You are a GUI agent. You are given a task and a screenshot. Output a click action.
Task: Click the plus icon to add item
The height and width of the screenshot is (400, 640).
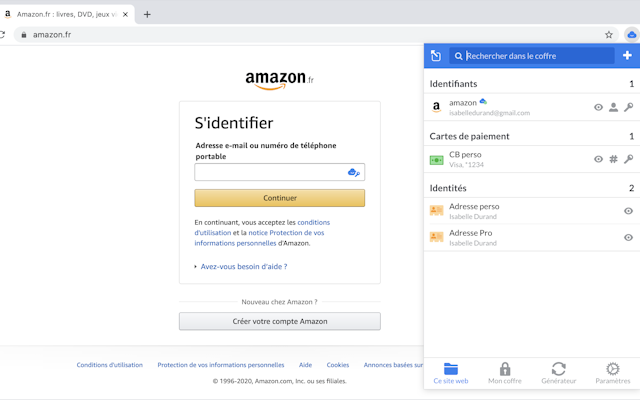point(627,56)
